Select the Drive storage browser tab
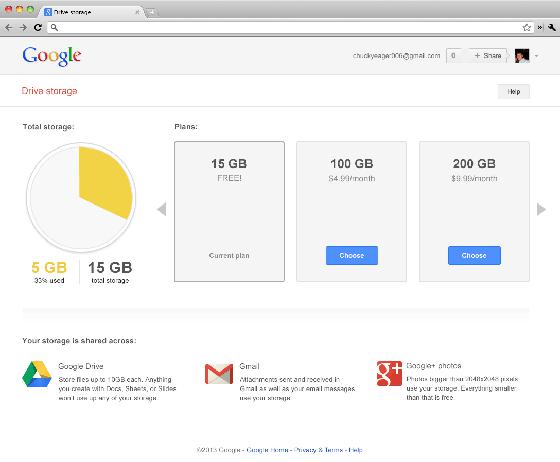The image size is (560, 462). pos(91,11)
